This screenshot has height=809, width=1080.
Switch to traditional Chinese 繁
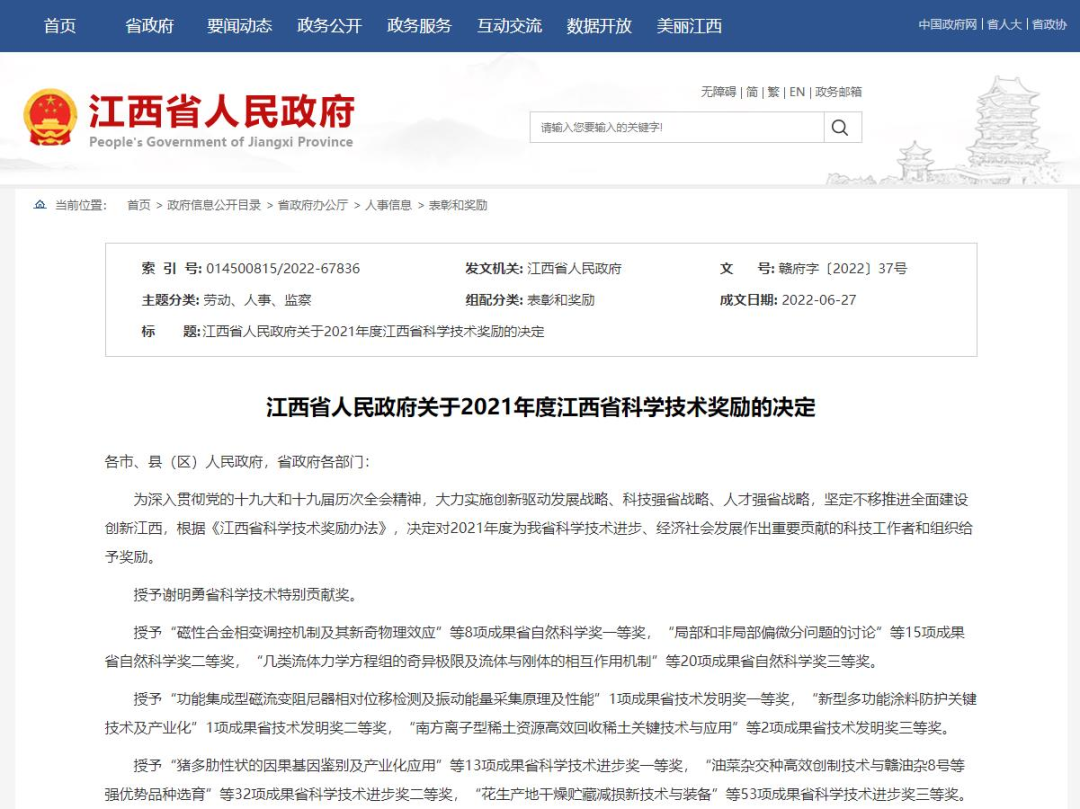tap(773, 92)
